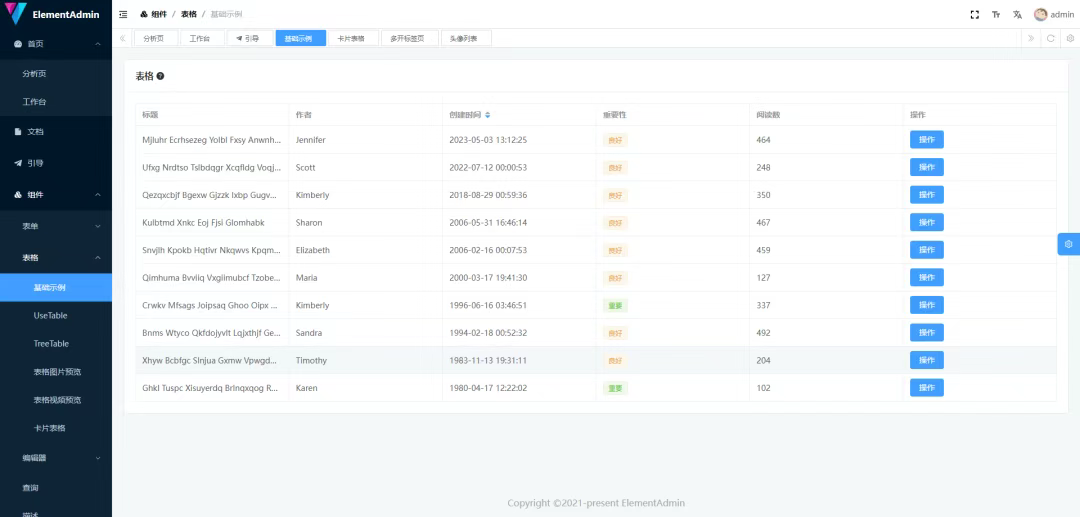Refresh the current tab page icon
Viewport: 1080px width, 517px height.
(x=1050, y=39)
